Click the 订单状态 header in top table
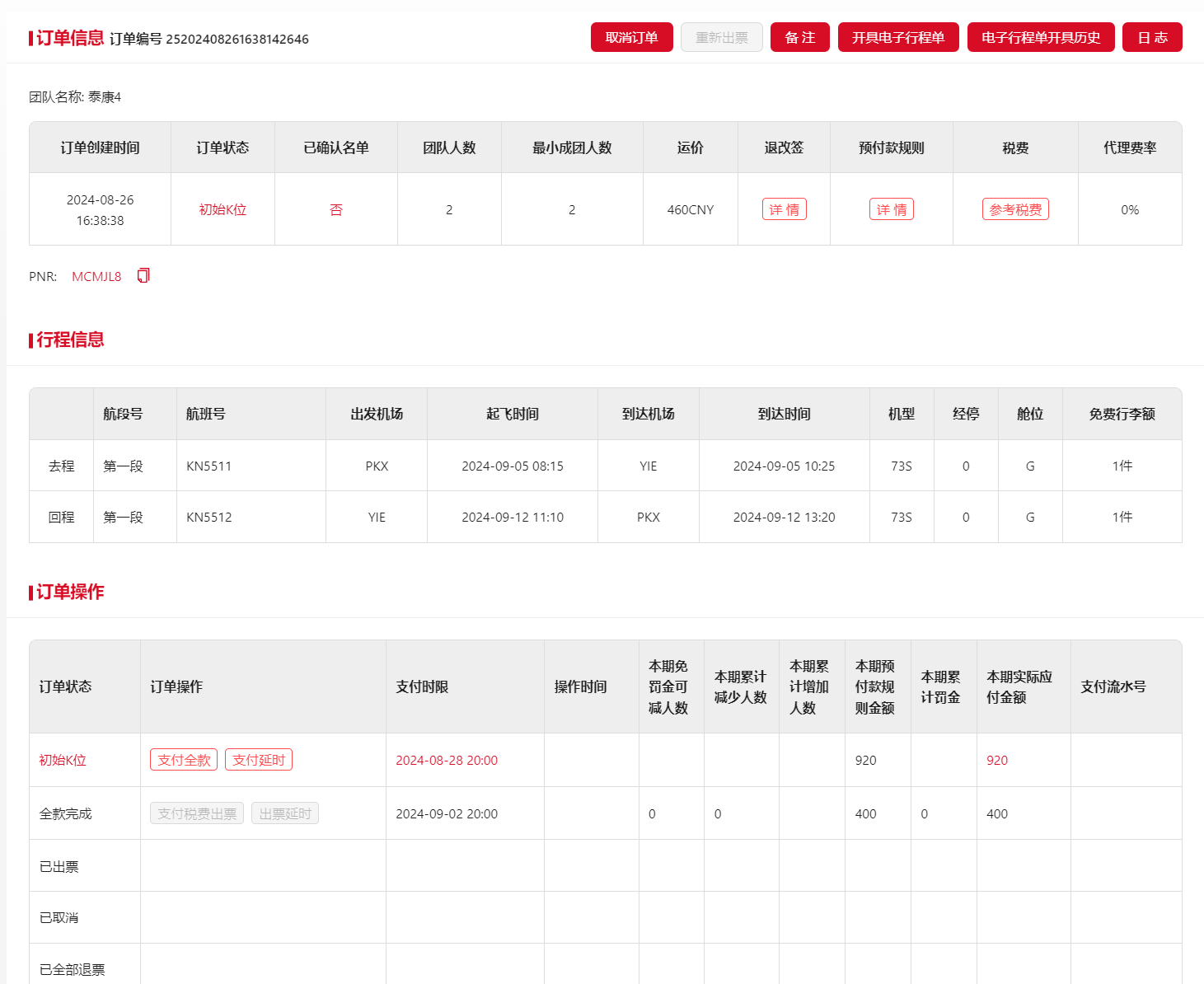 point(223,148)
